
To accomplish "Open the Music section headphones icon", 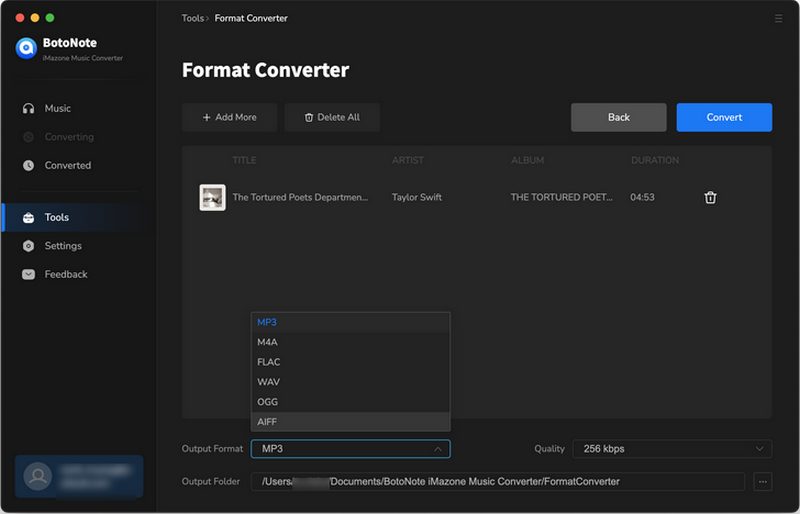I will 29,108.
